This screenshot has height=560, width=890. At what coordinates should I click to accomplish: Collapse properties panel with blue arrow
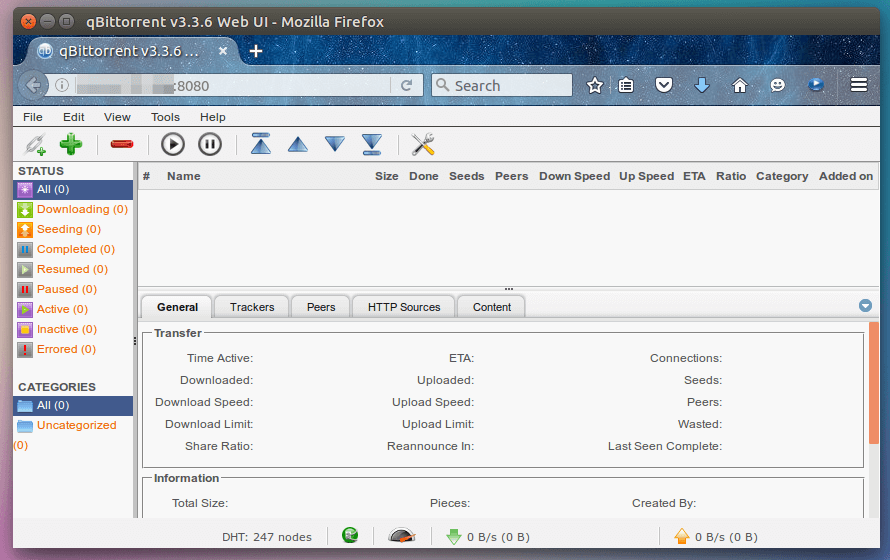(x=865, y=306)
